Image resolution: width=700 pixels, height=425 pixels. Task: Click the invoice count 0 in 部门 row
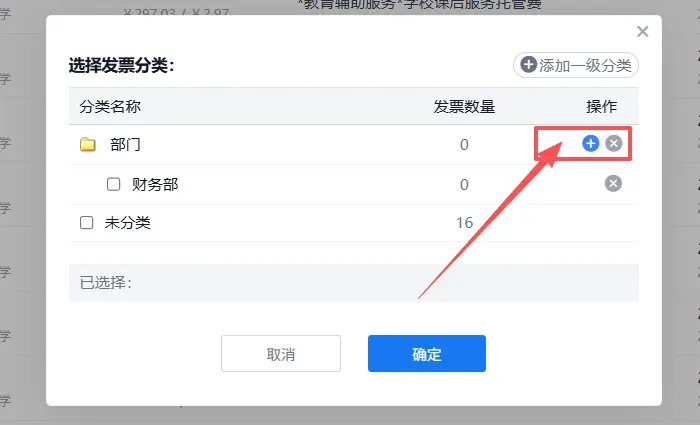464,145
